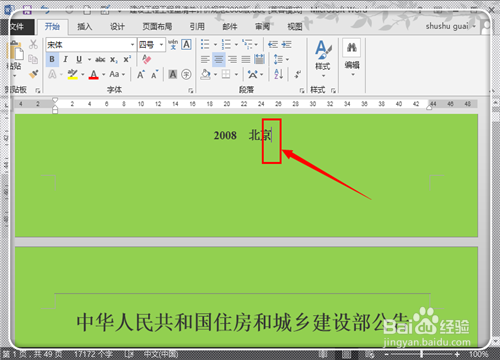Click the enclosed character 字 icon
The height and width of the screenshot is (360, 500).
pyautogui.click(x=186, y=74)
